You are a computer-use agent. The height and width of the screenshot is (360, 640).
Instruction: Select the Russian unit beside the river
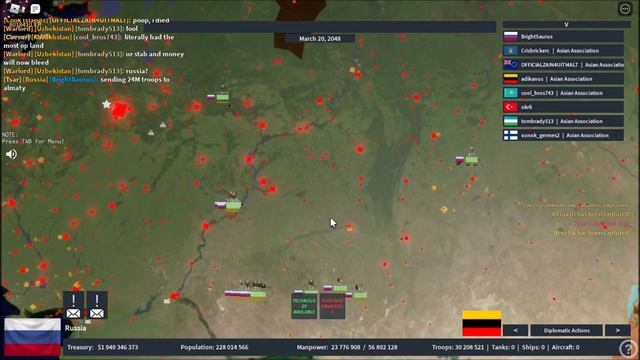click(228, 205)
